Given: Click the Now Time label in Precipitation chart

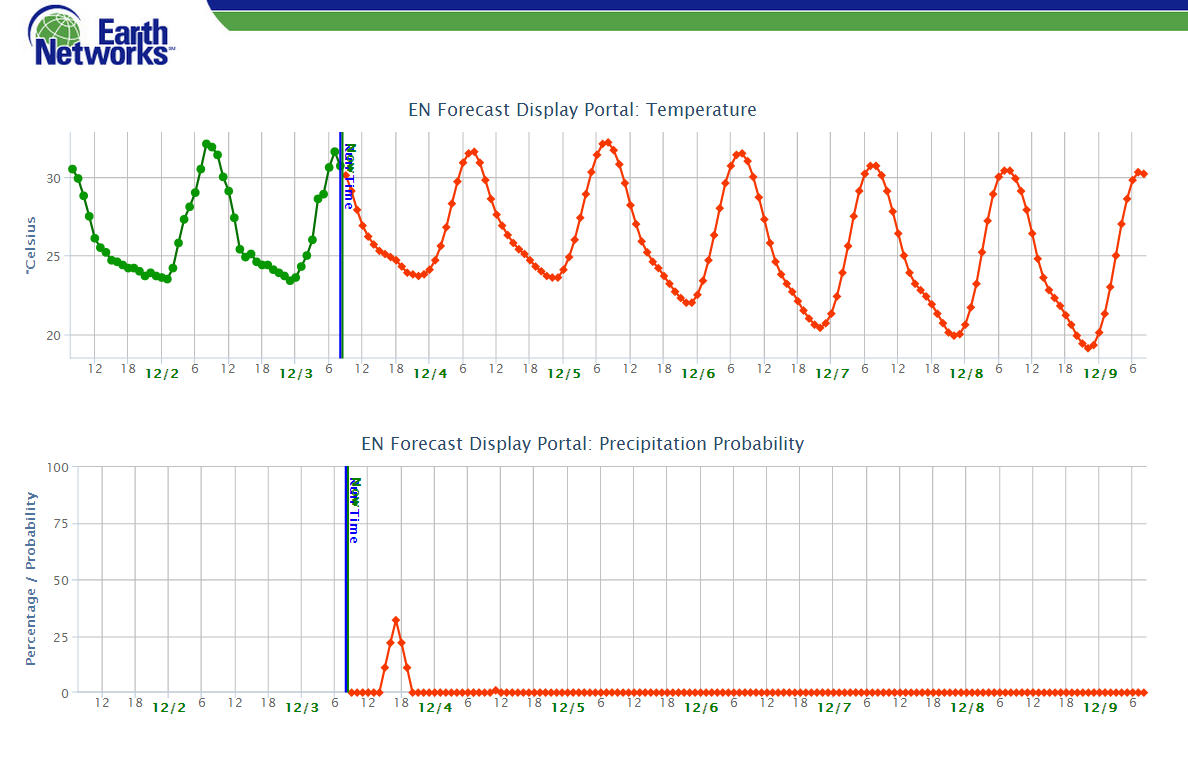Looking at the screenshot, I should [354, 510].
